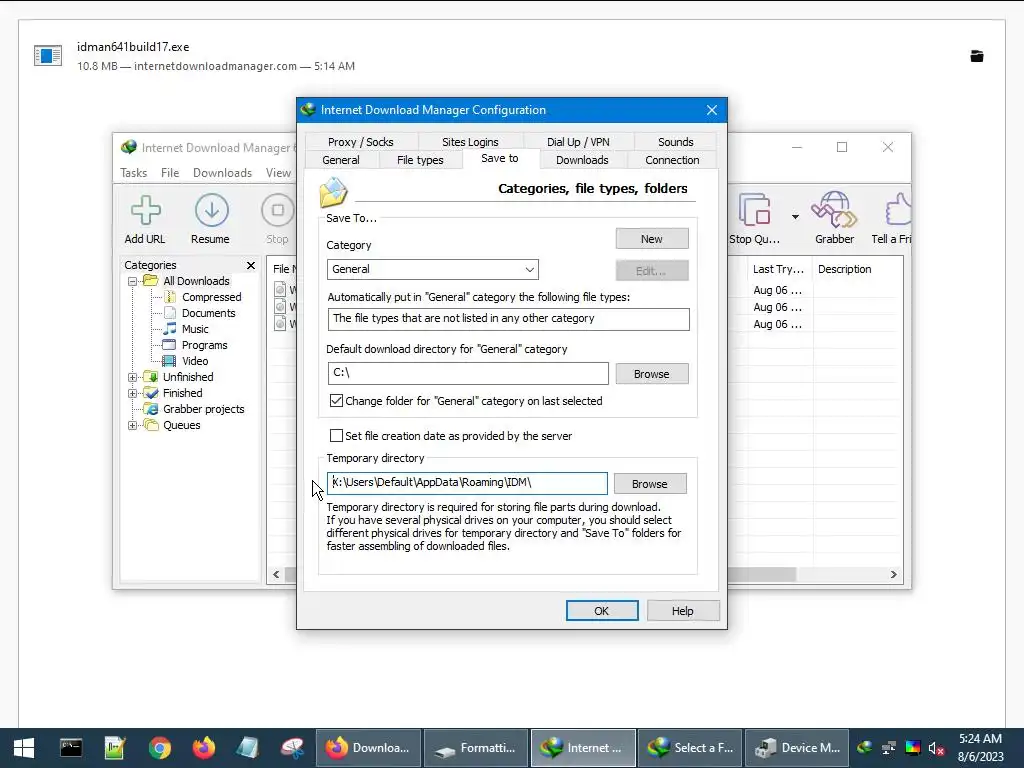Browse for default download directory
Viewport: 1024px width, 768px height.
pos(652,374)
